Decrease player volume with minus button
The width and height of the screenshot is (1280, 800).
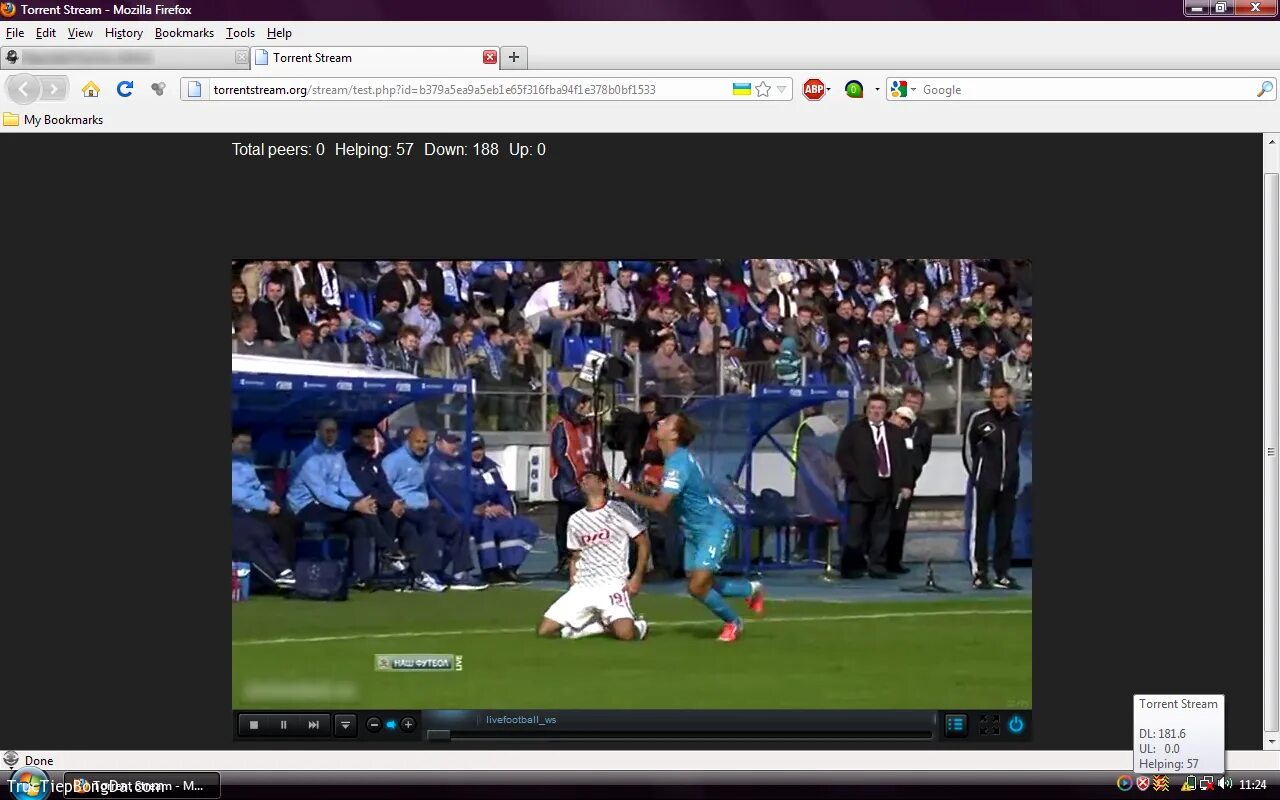pyautogui.click(x=374, y=725)
